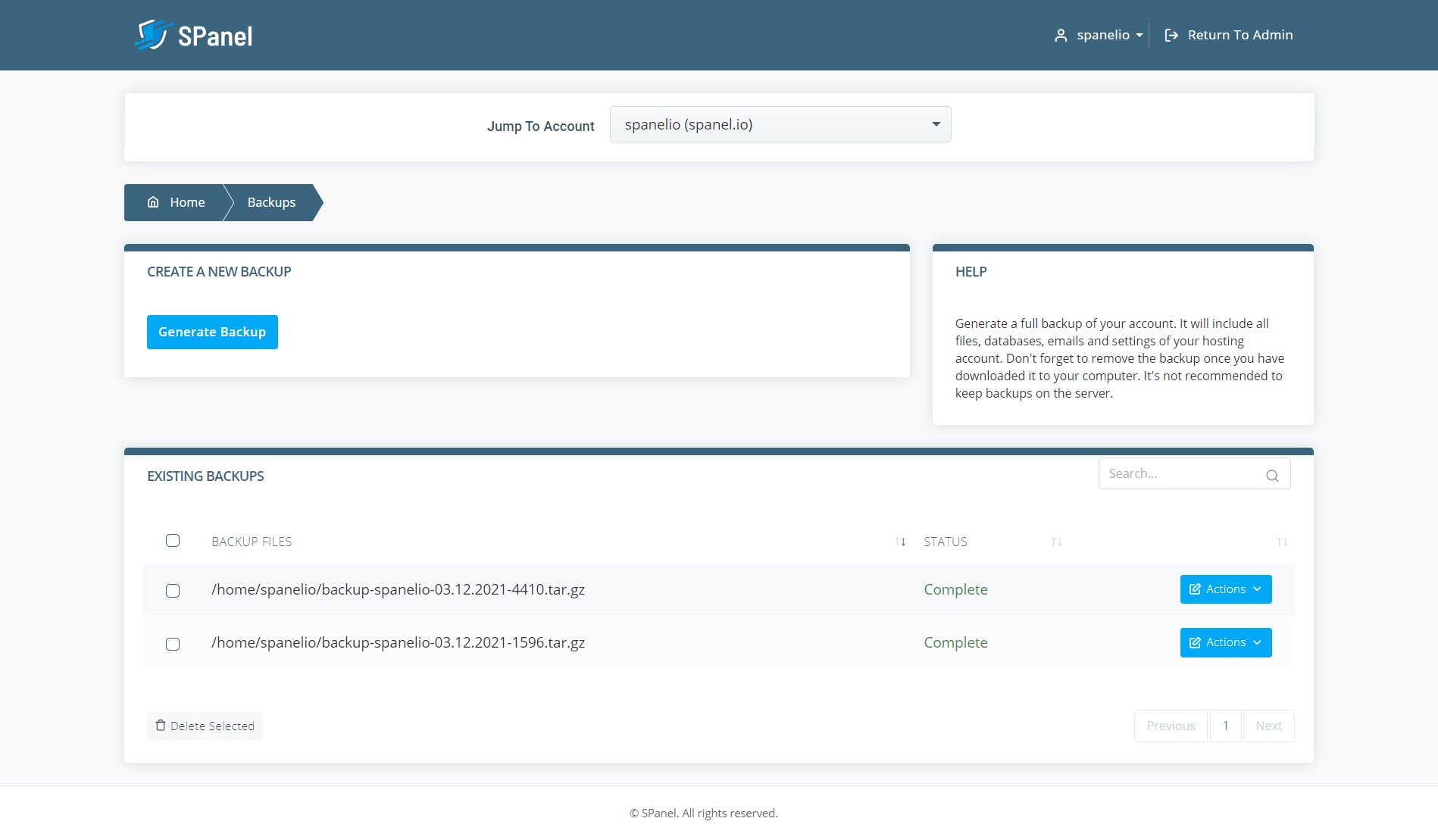This screenshot has height=840, width=1438.
Task: Click the SPanel logo
Action: coord(193,35)
